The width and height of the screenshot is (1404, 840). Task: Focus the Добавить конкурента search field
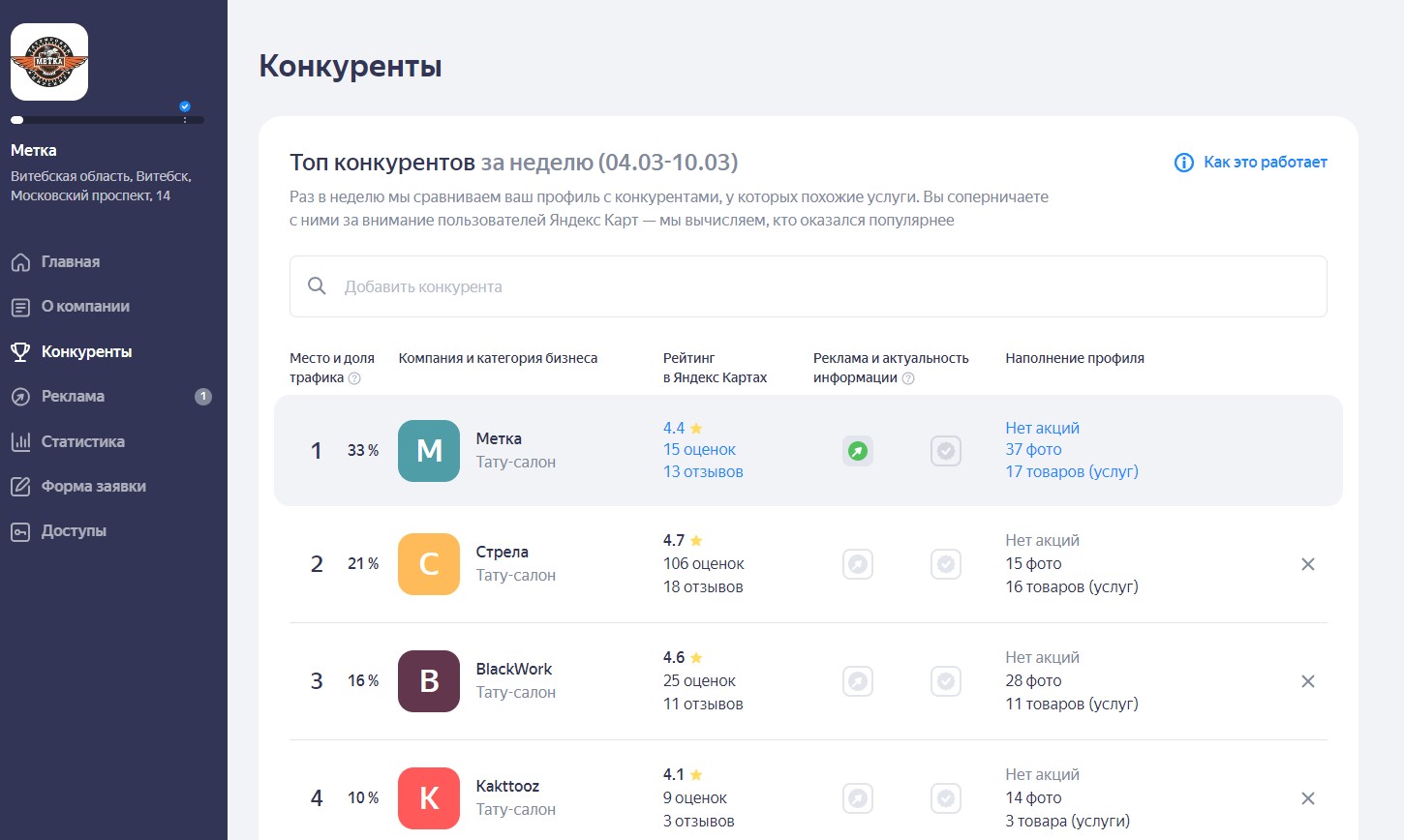(808, 286)
